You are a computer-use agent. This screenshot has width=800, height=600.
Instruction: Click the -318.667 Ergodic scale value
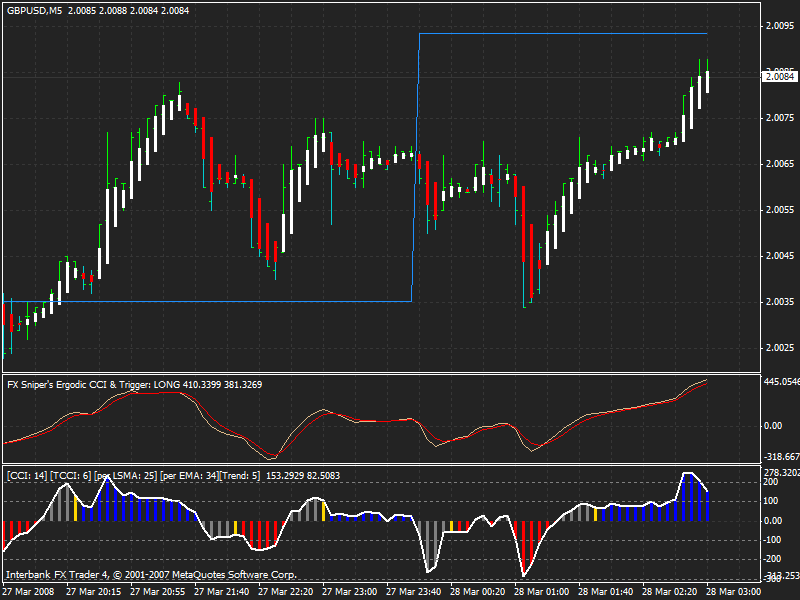pos(781,457)
